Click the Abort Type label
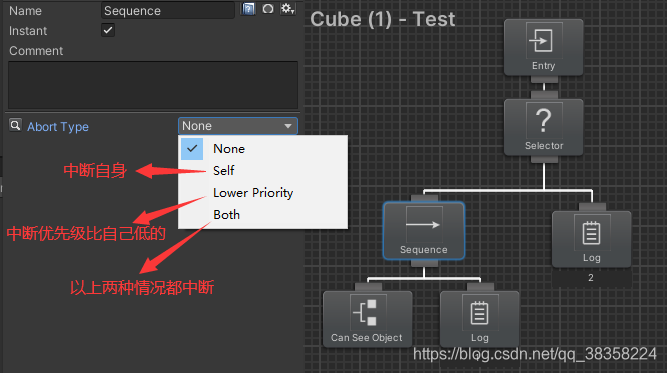The height and width of the screenshot is (373, 667). 58,127
